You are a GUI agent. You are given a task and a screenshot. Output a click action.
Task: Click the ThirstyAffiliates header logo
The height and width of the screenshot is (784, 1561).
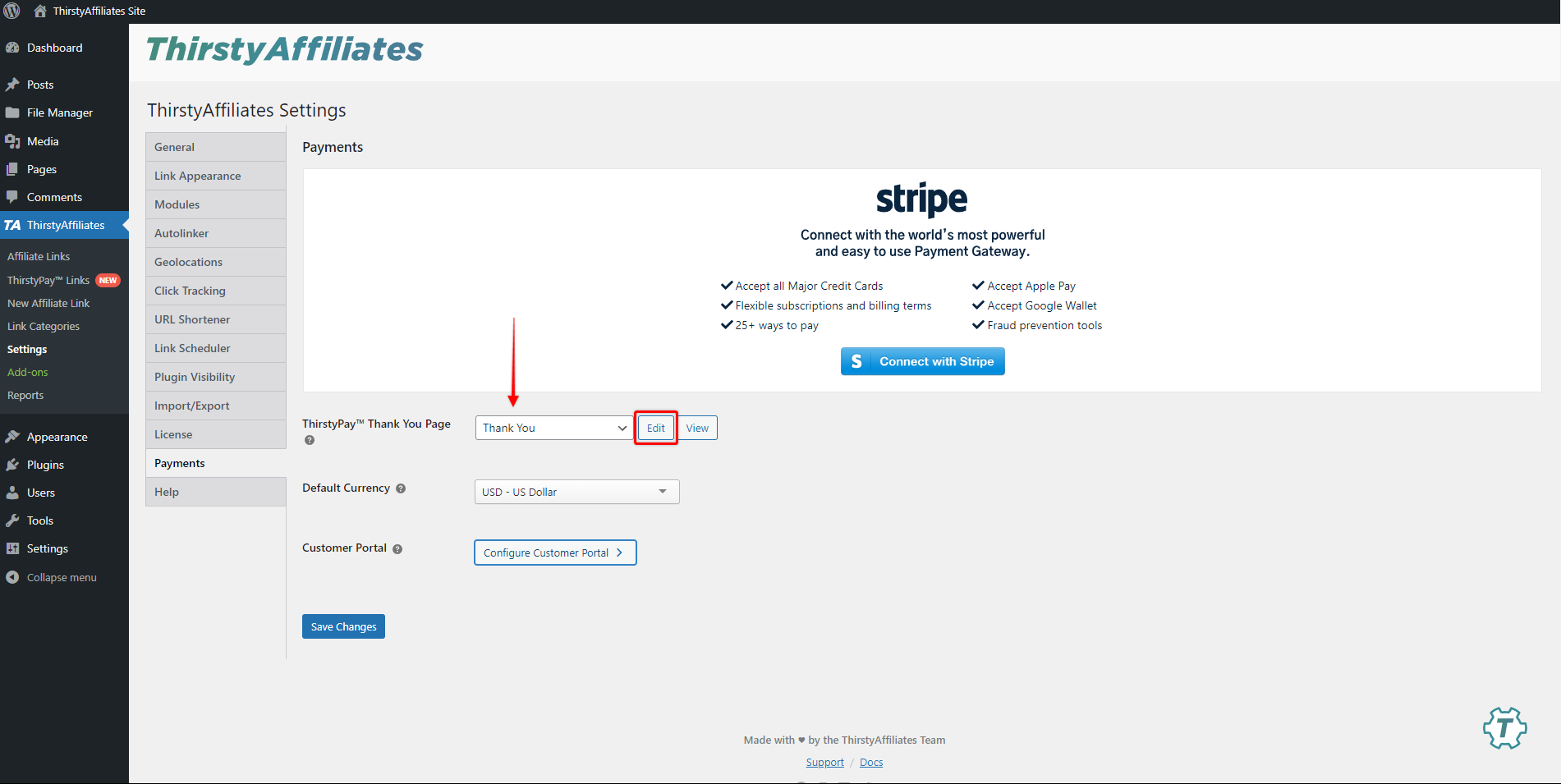coord(285,50)
